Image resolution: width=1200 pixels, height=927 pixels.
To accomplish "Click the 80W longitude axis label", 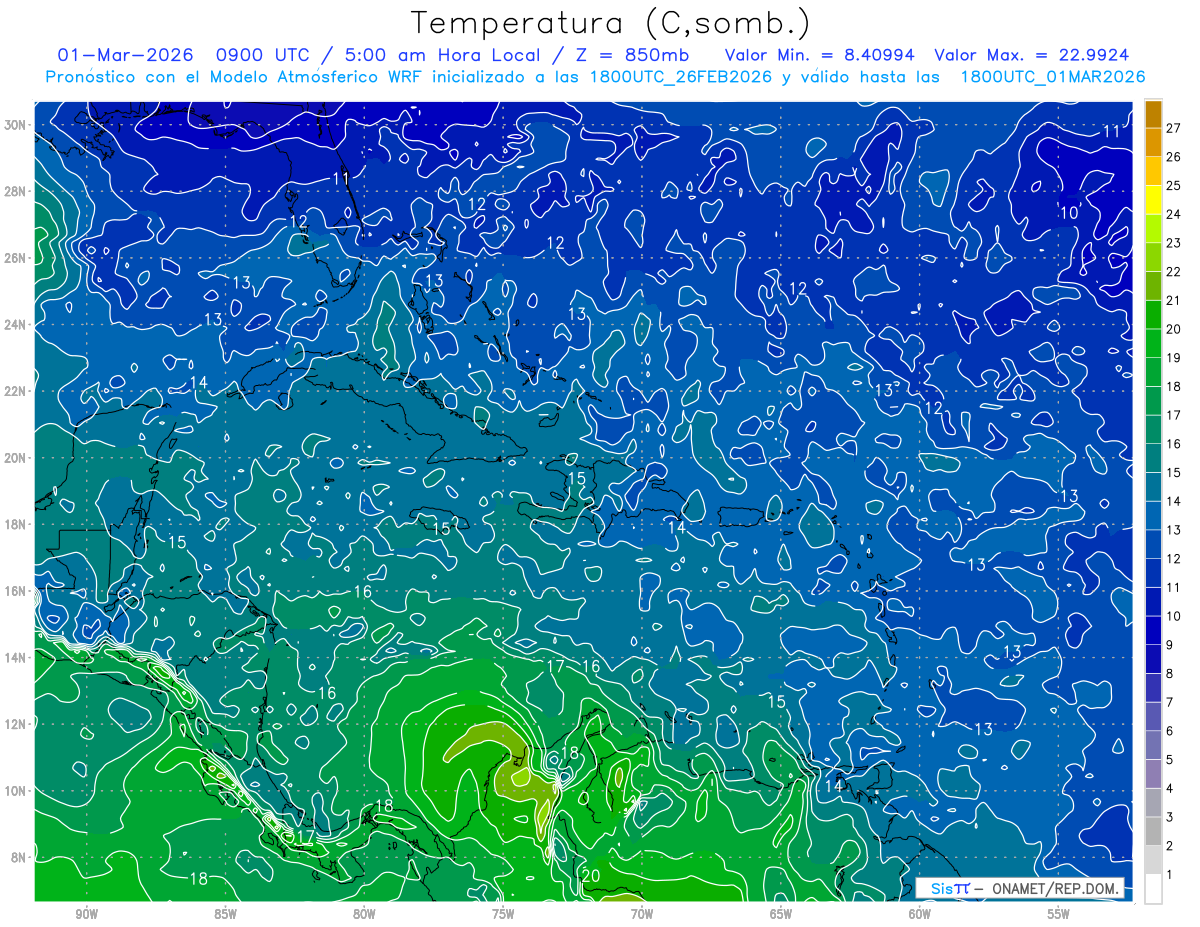I will click(364, 915).
